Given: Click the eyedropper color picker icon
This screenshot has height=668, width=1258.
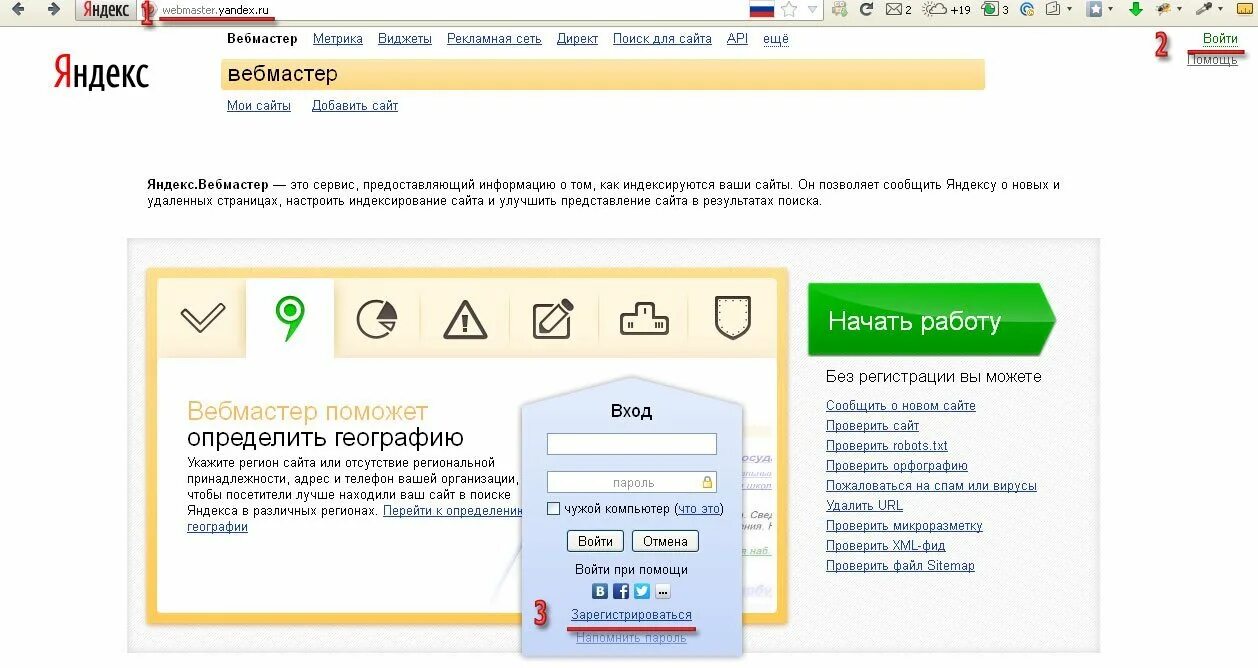Looking at the screenshot, I should [1204, 9].
